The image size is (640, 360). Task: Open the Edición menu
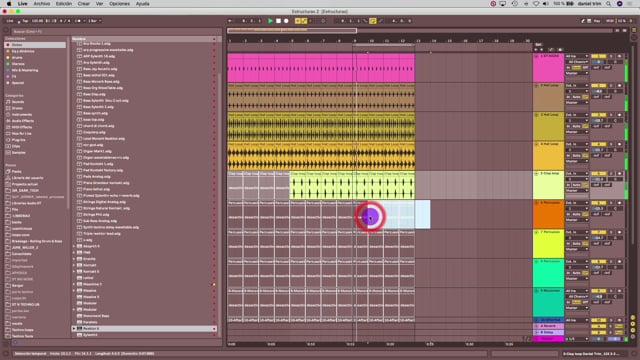click(x=64, y=4)
